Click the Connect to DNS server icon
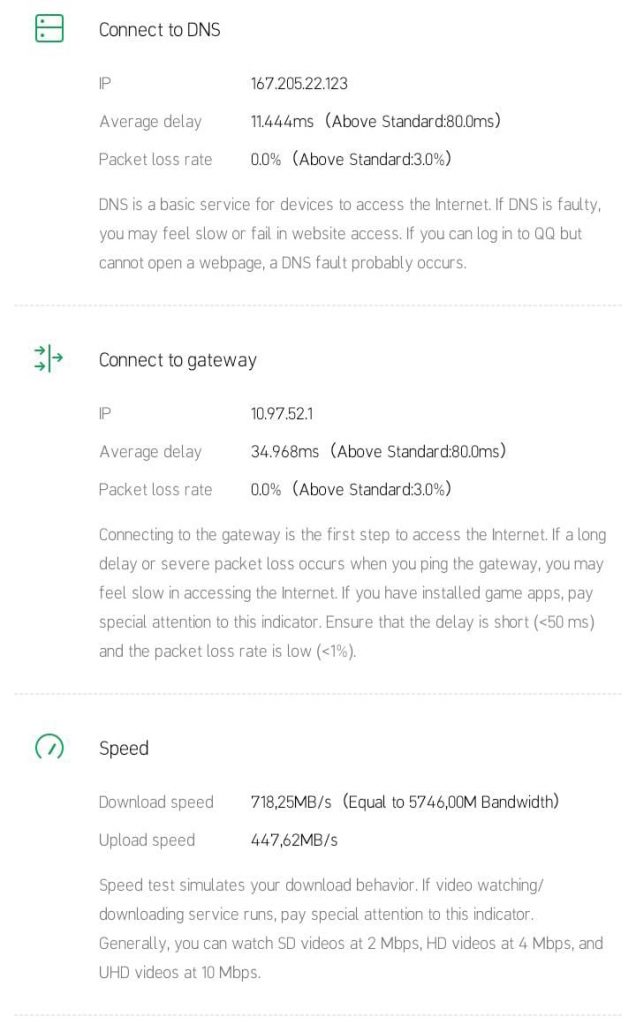The width and height of the screenshot is (636, 1024). click(x=49, y=29)
